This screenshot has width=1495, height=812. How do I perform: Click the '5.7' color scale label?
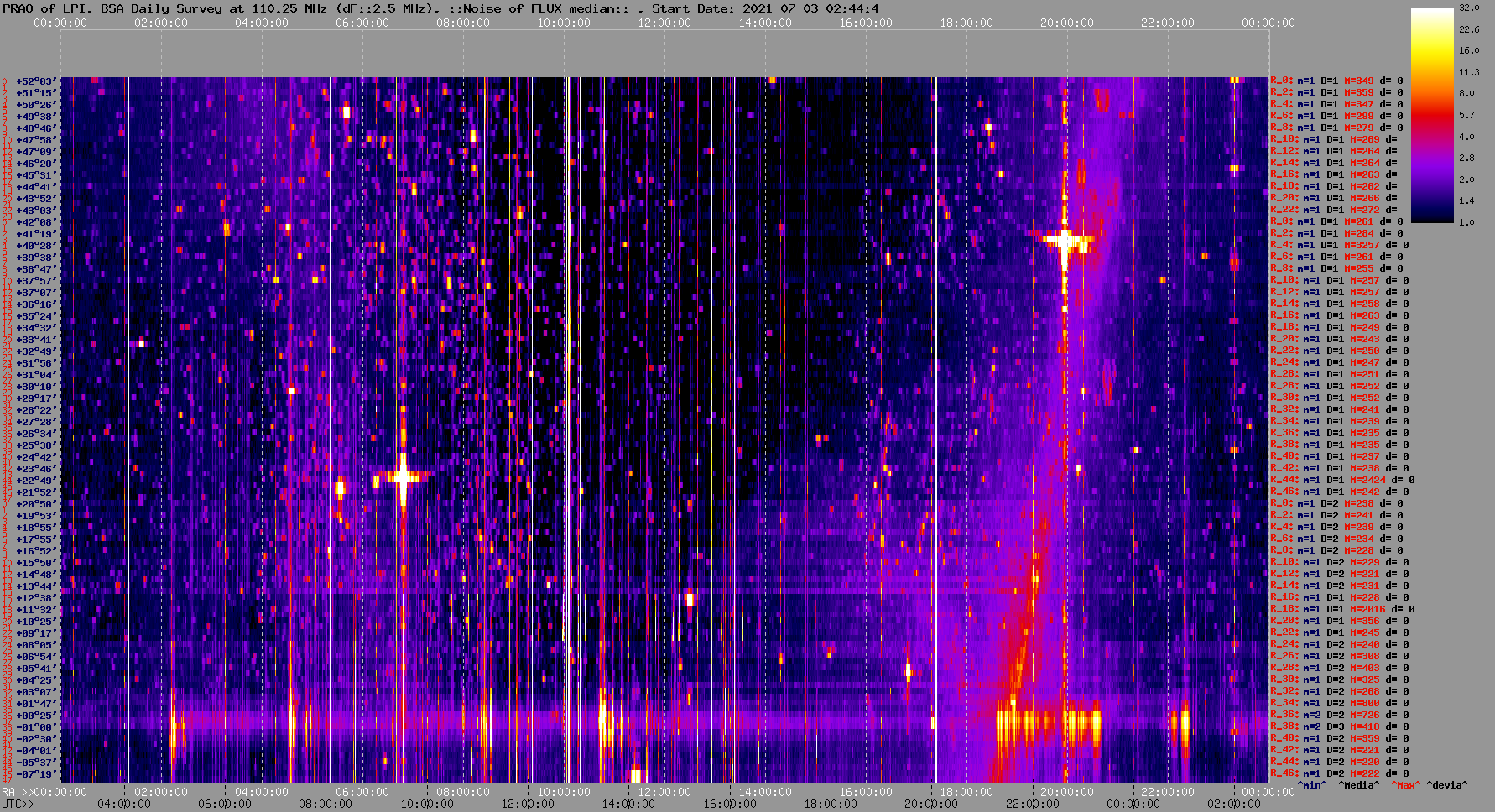pyautogui.click(x=1466, y=115)
